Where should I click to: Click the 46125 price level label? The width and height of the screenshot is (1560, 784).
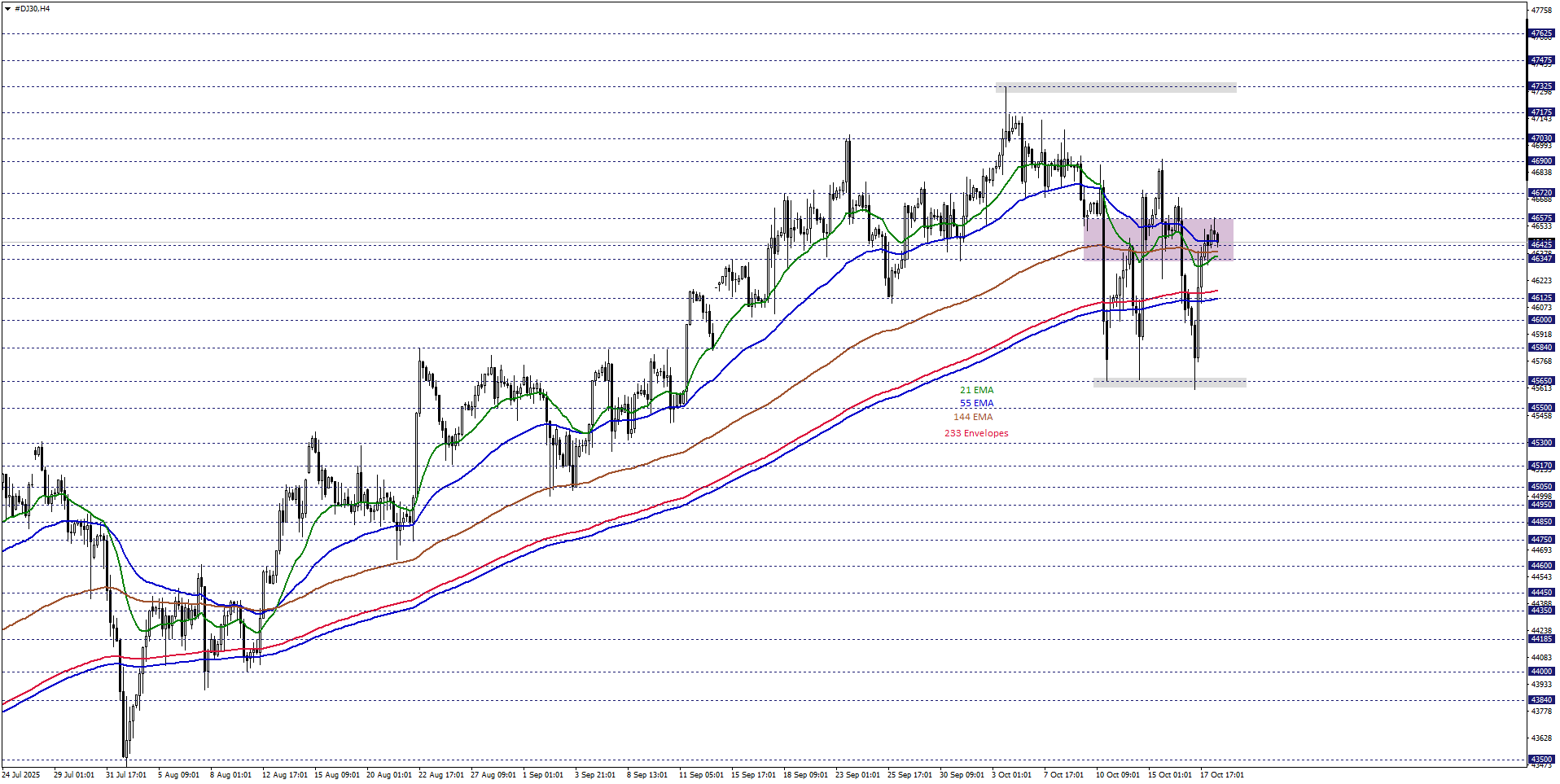point(1541,298)
